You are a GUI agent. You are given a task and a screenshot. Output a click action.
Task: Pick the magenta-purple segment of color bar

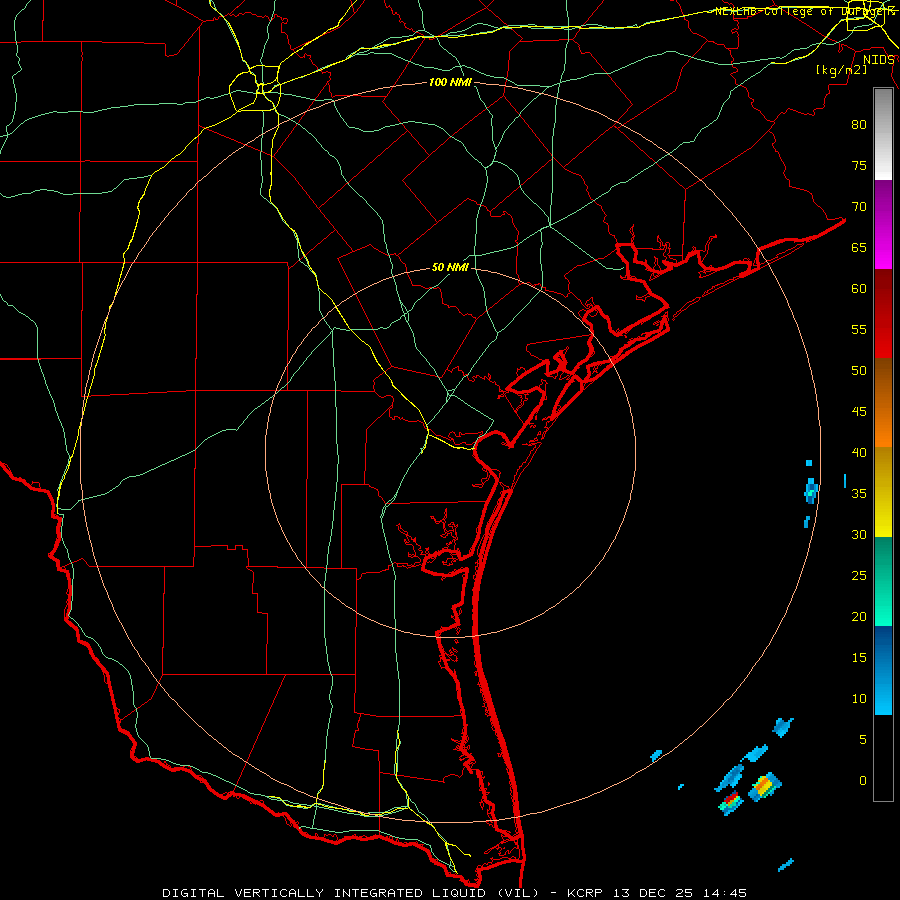[x=883, y=224]
